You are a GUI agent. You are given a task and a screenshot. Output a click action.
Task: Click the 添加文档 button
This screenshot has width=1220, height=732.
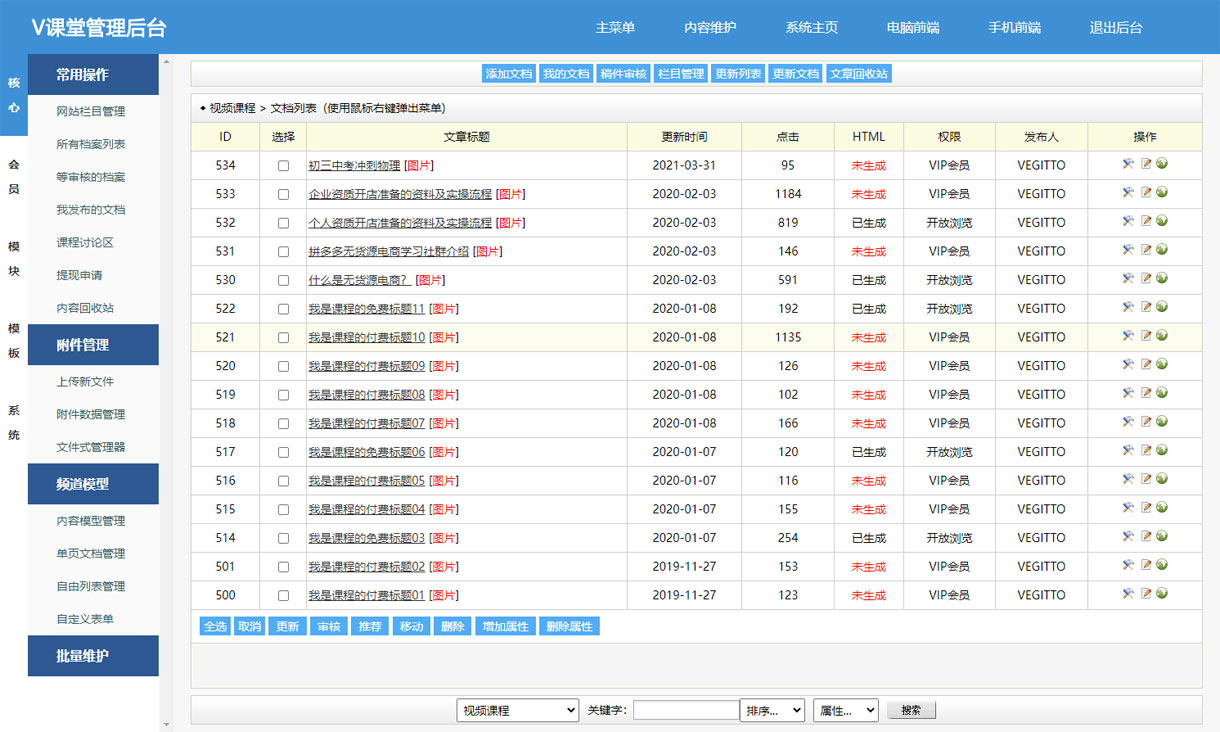tap(508, 74)
